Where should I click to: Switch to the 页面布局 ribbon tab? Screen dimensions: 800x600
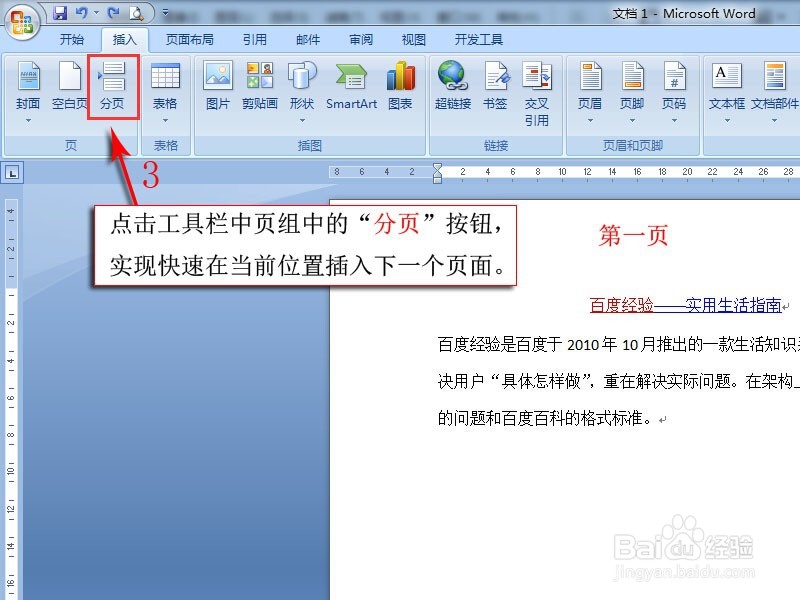pos(191,39)
